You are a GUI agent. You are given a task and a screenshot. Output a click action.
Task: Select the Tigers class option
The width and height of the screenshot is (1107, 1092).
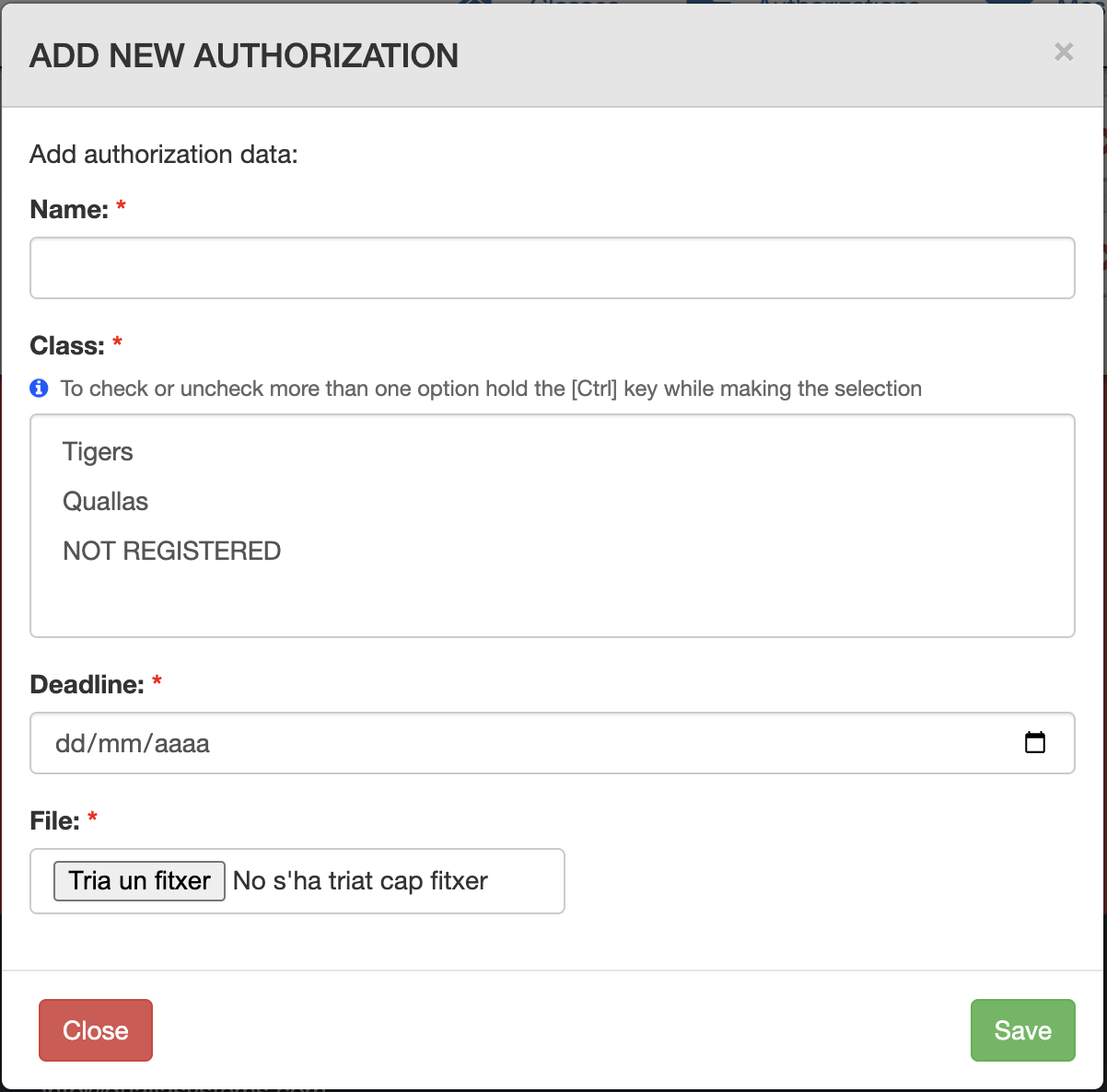tap(98, 452)
